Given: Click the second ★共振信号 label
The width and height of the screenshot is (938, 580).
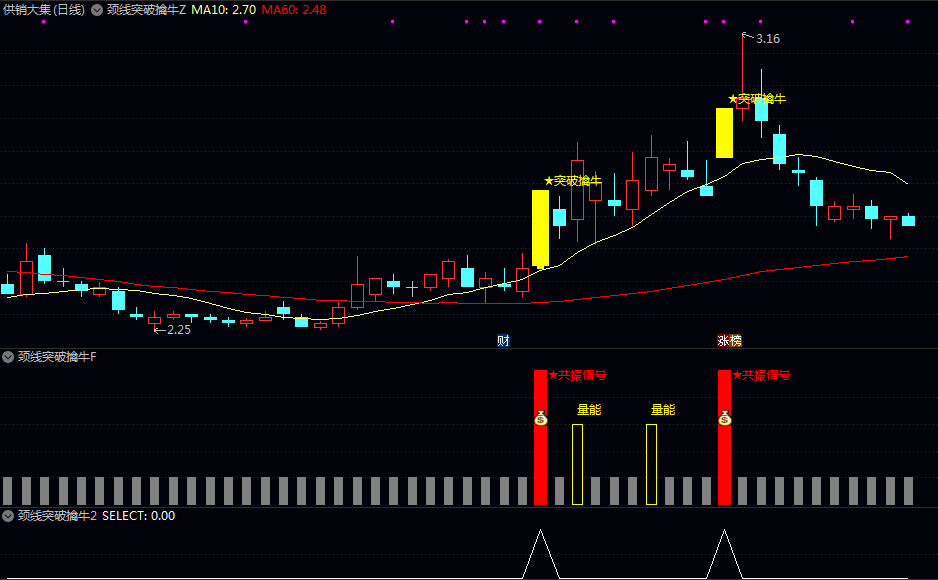Looking at the screenshot, I should 761,376.
